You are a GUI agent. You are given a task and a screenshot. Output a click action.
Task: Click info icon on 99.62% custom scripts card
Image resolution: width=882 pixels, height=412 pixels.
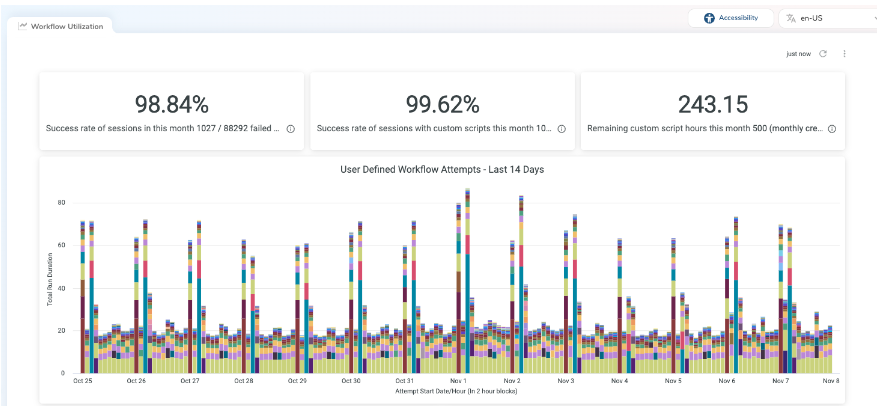click(x=562, y=129)
